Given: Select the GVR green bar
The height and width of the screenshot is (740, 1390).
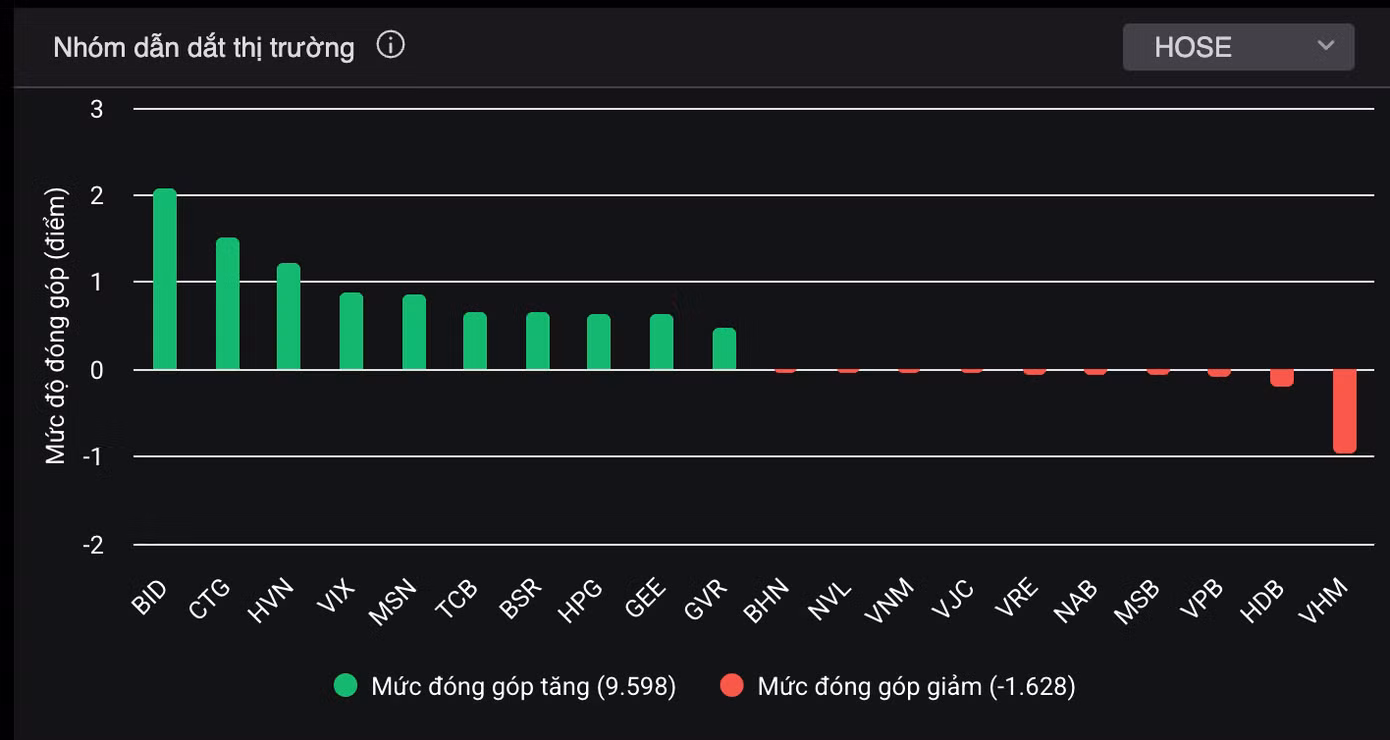Looking at the screenshot, I should point(724,349).
